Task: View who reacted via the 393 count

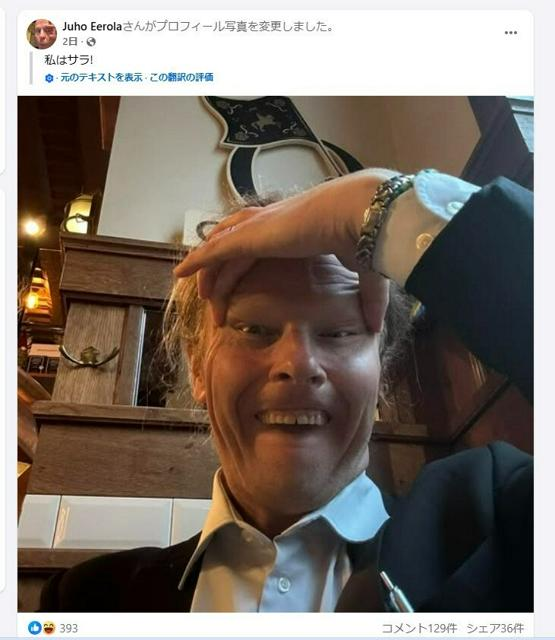Action: point(69,628)
